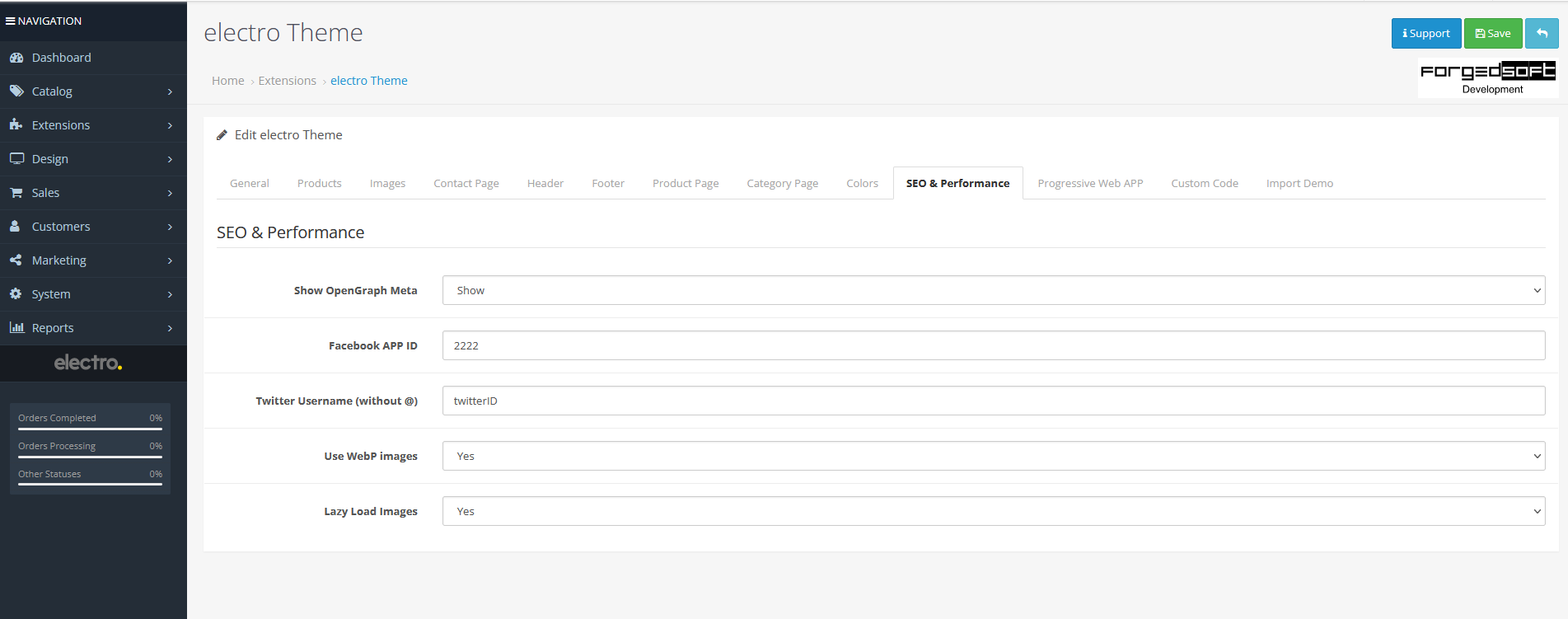Click the Orders Completed progress bar

pos(90,429)
